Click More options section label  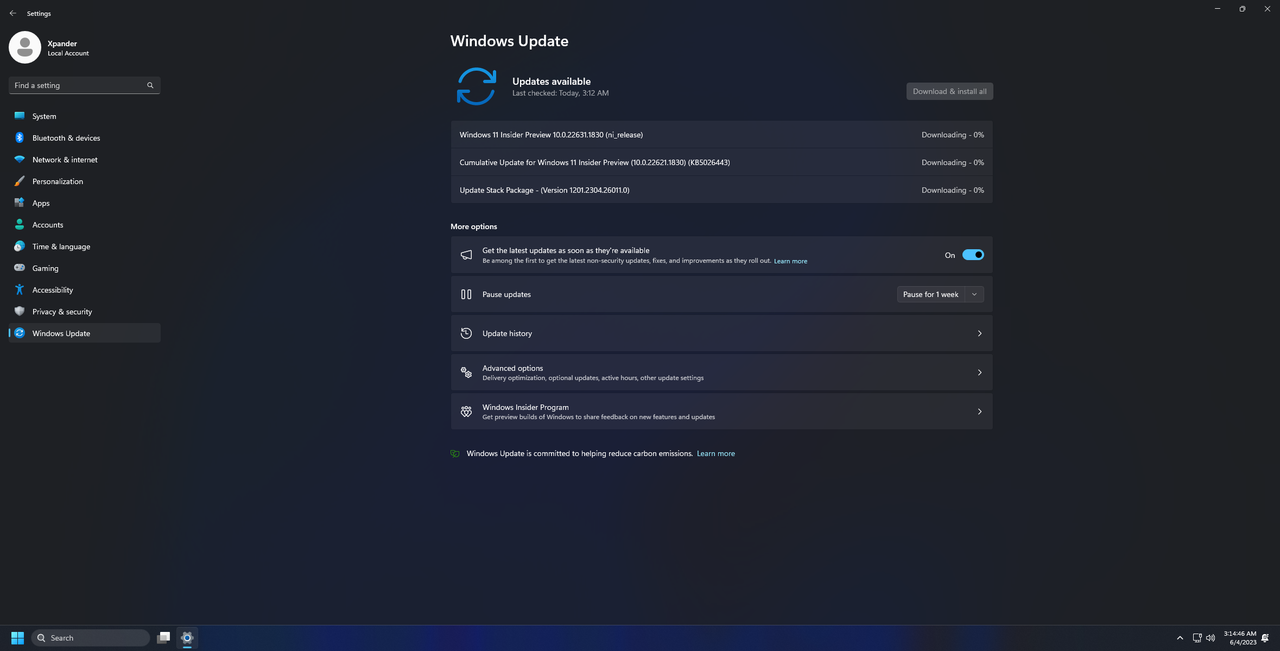coord(473,227)
